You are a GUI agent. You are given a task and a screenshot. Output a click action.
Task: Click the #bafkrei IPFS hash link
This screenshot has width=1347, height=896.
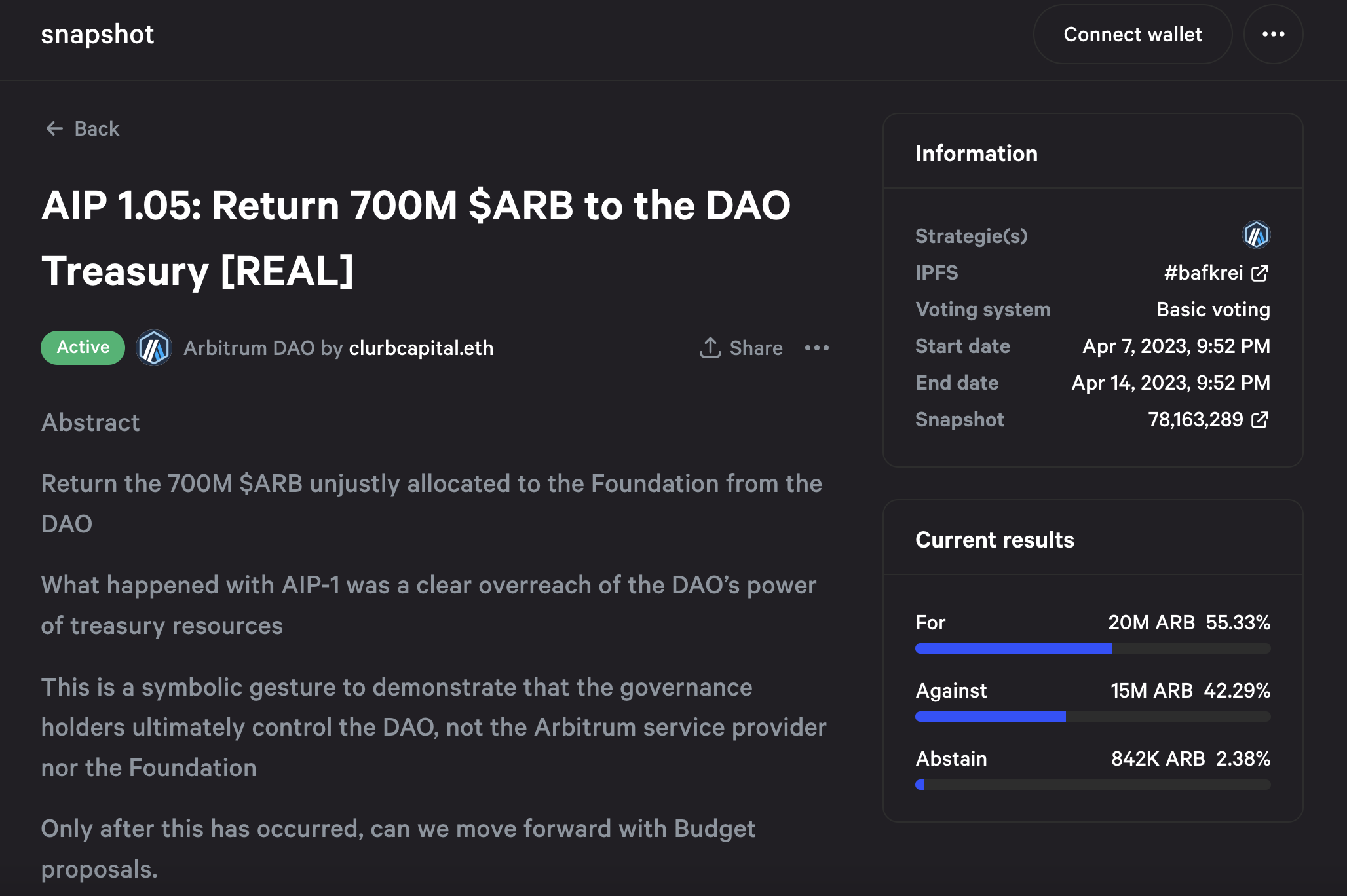pos(1203,273)
